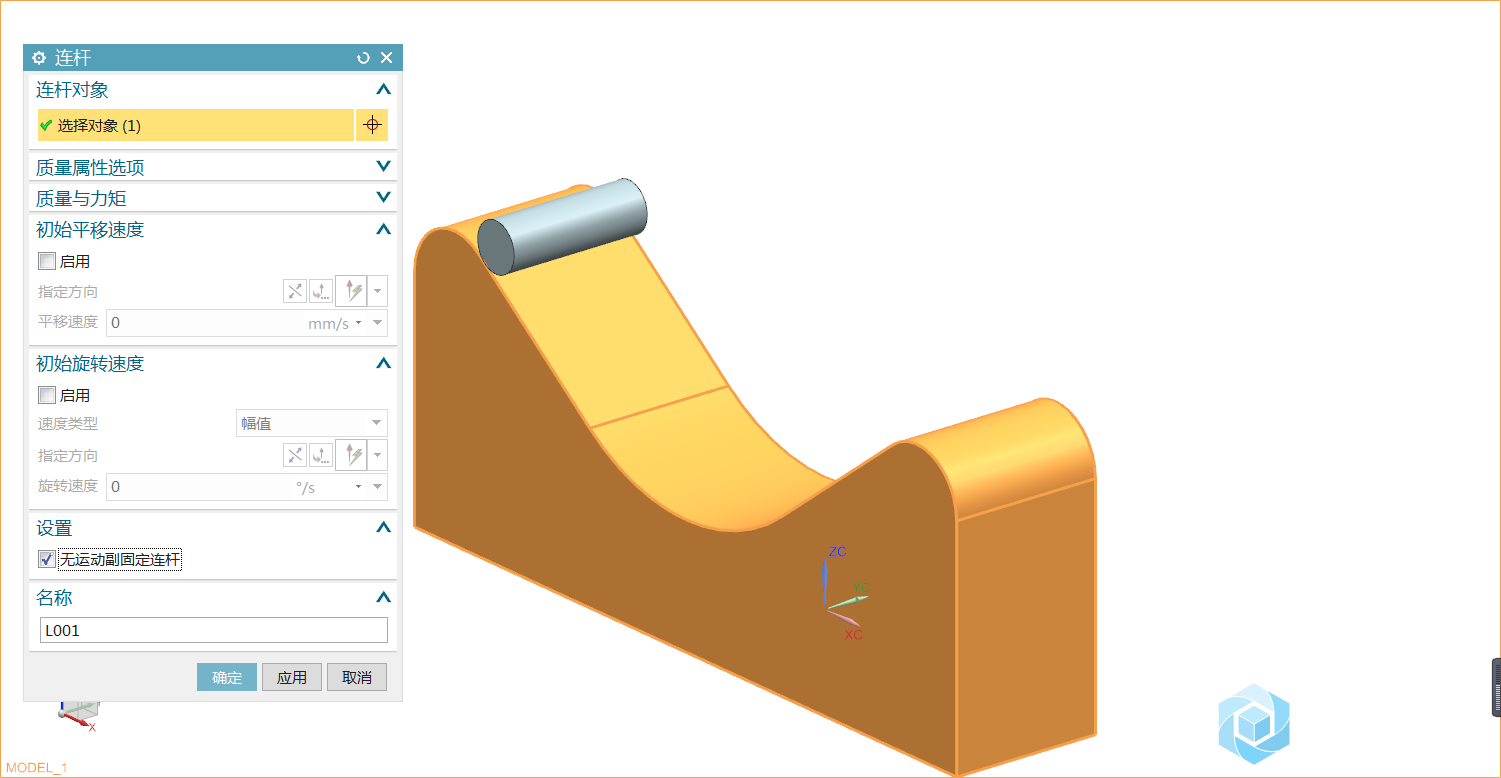Collapse the 连杆对象 section
Viewport: 1501px width, 778px height.
pyautogui.click(x=383, y=90)
